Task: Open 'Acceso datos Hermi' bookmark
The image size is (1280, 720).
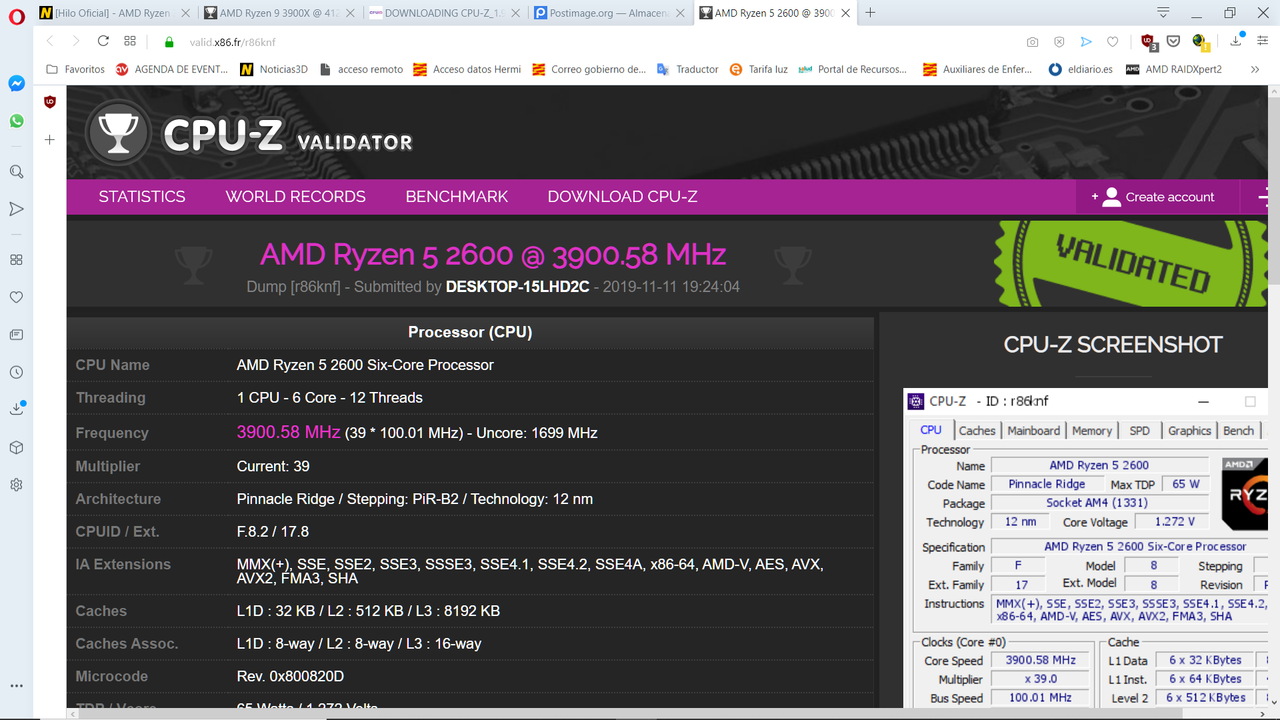Action: tap(468, 69)
